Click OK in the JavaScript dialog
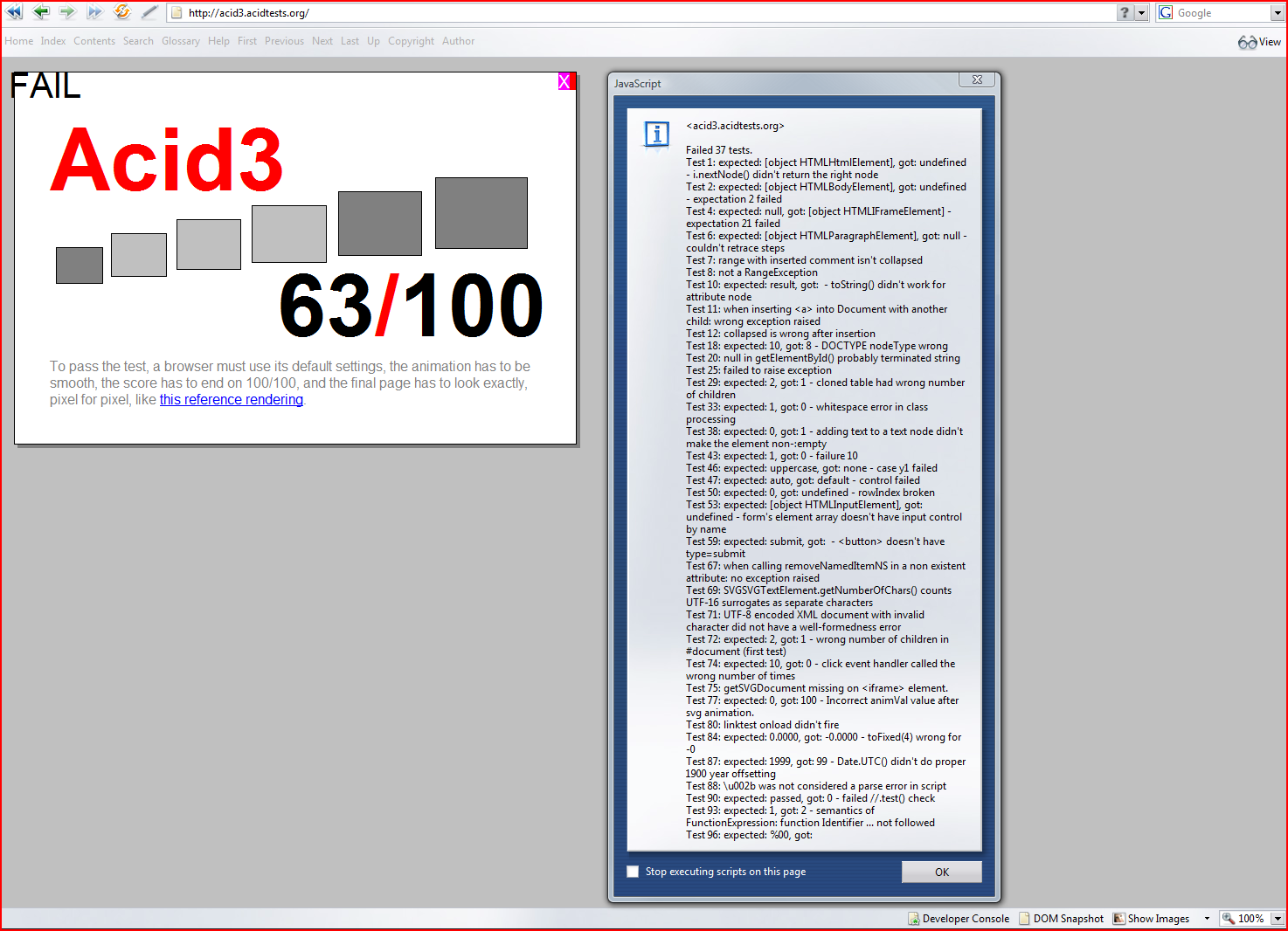Image resolution: width=1288 pixels, height=931 pixels. click(942, 872)
